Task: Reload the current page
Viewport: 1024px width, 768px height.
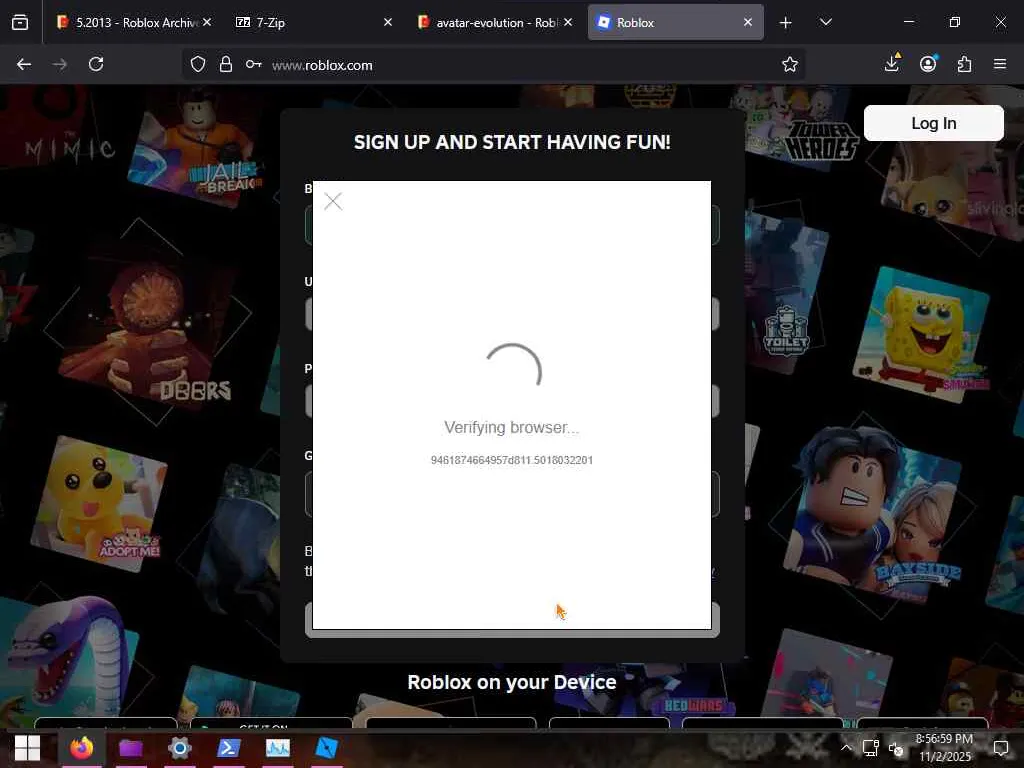Action: 96,64
